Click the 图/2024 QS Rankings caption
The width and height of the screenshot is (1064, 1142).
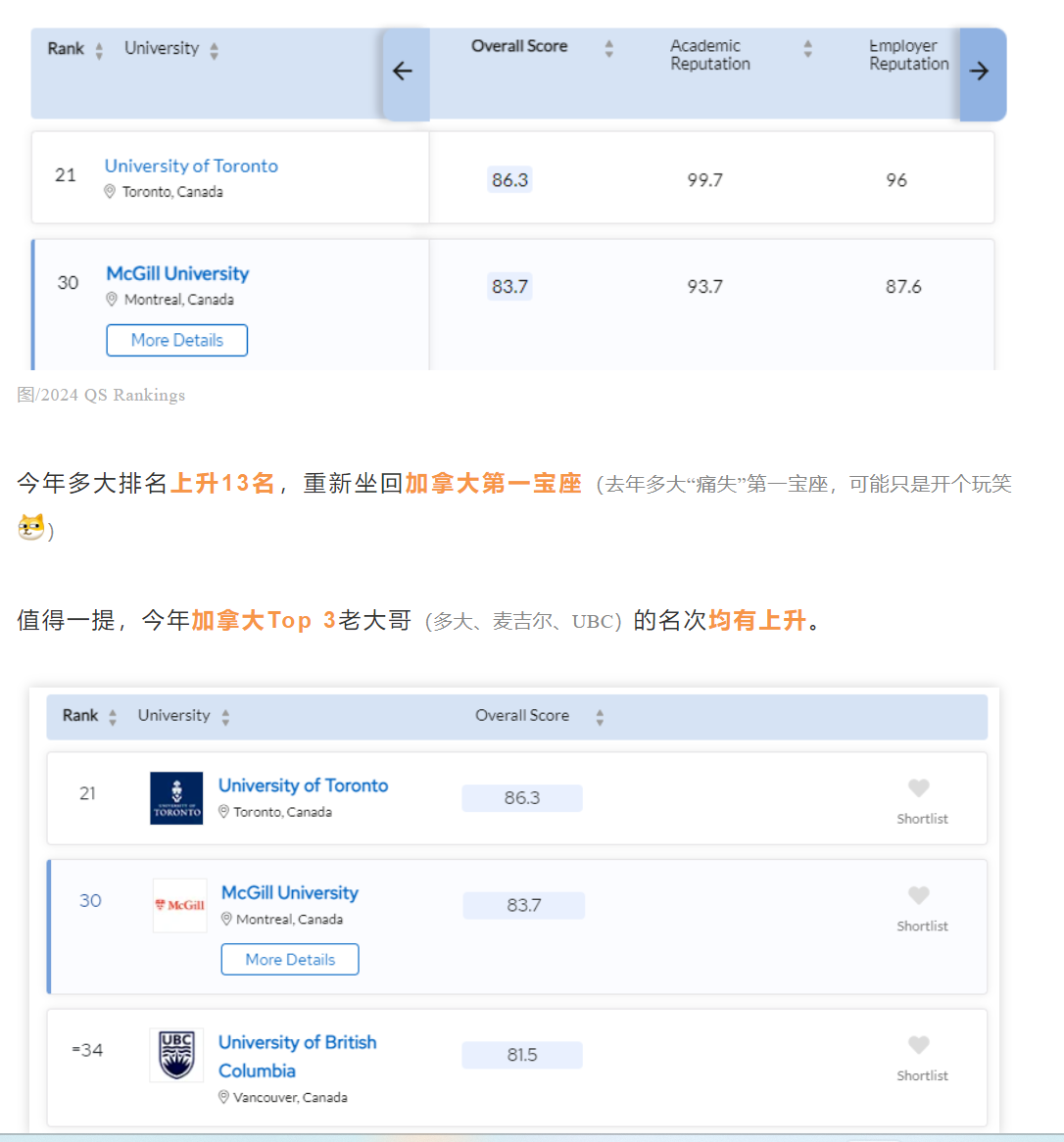pyautogui.click(x=101, y=395)
